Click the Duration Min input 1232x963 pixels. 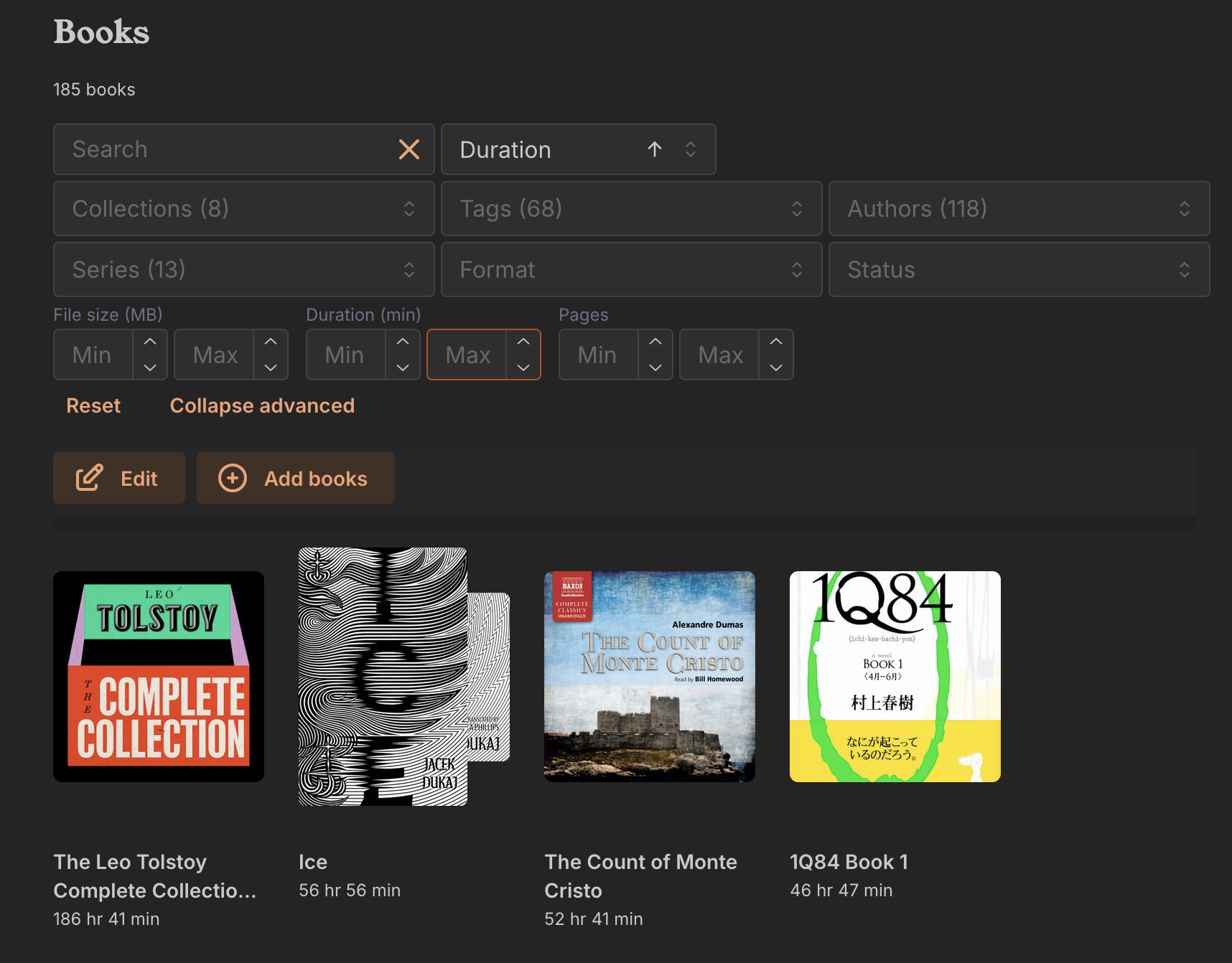(346, 354)
